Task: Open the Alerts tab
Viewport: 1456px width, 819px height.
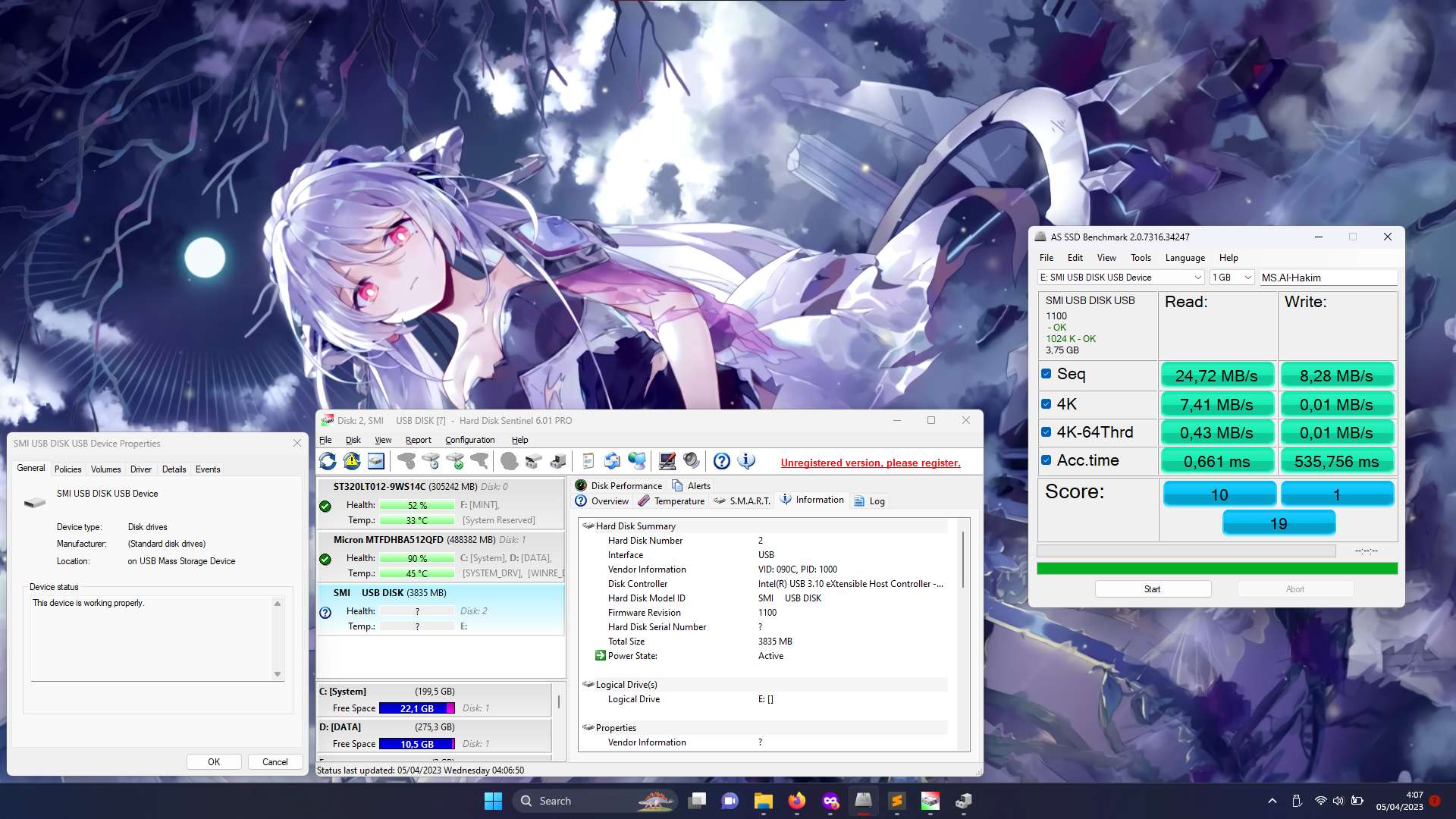Action: [692, 486]
